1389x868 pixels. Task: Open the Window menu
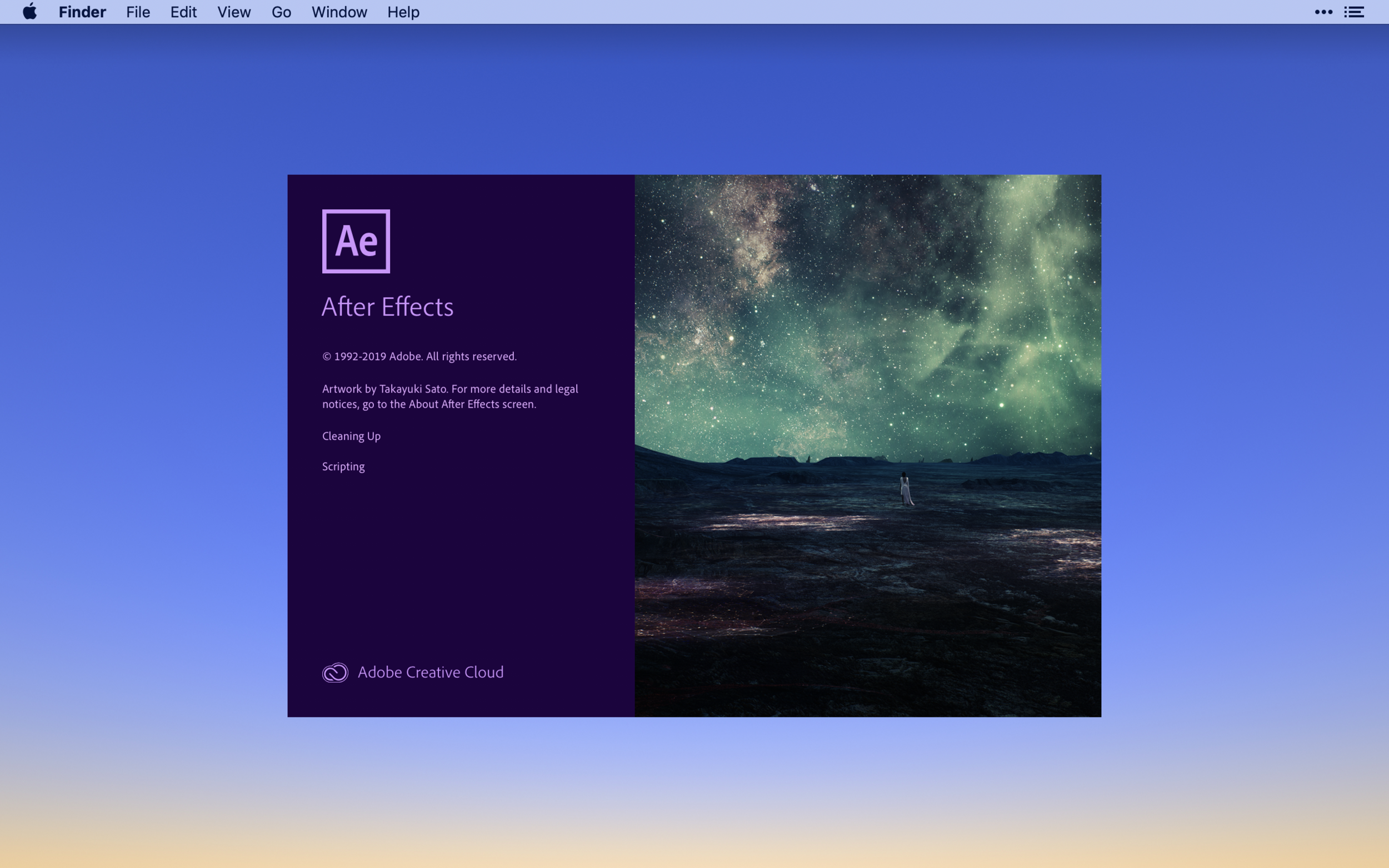click(x=339, y=12)
